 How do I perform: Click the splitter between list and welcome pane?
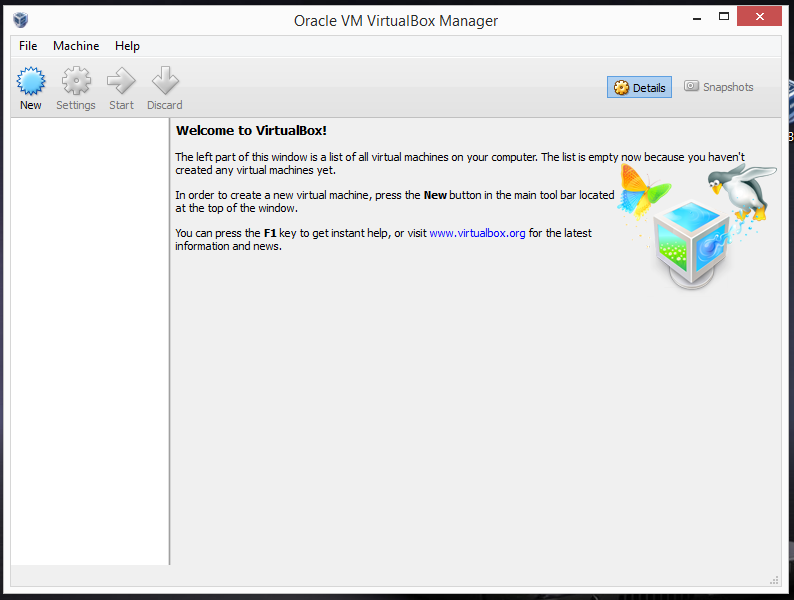pyautogui.click(x=170, y=340)
